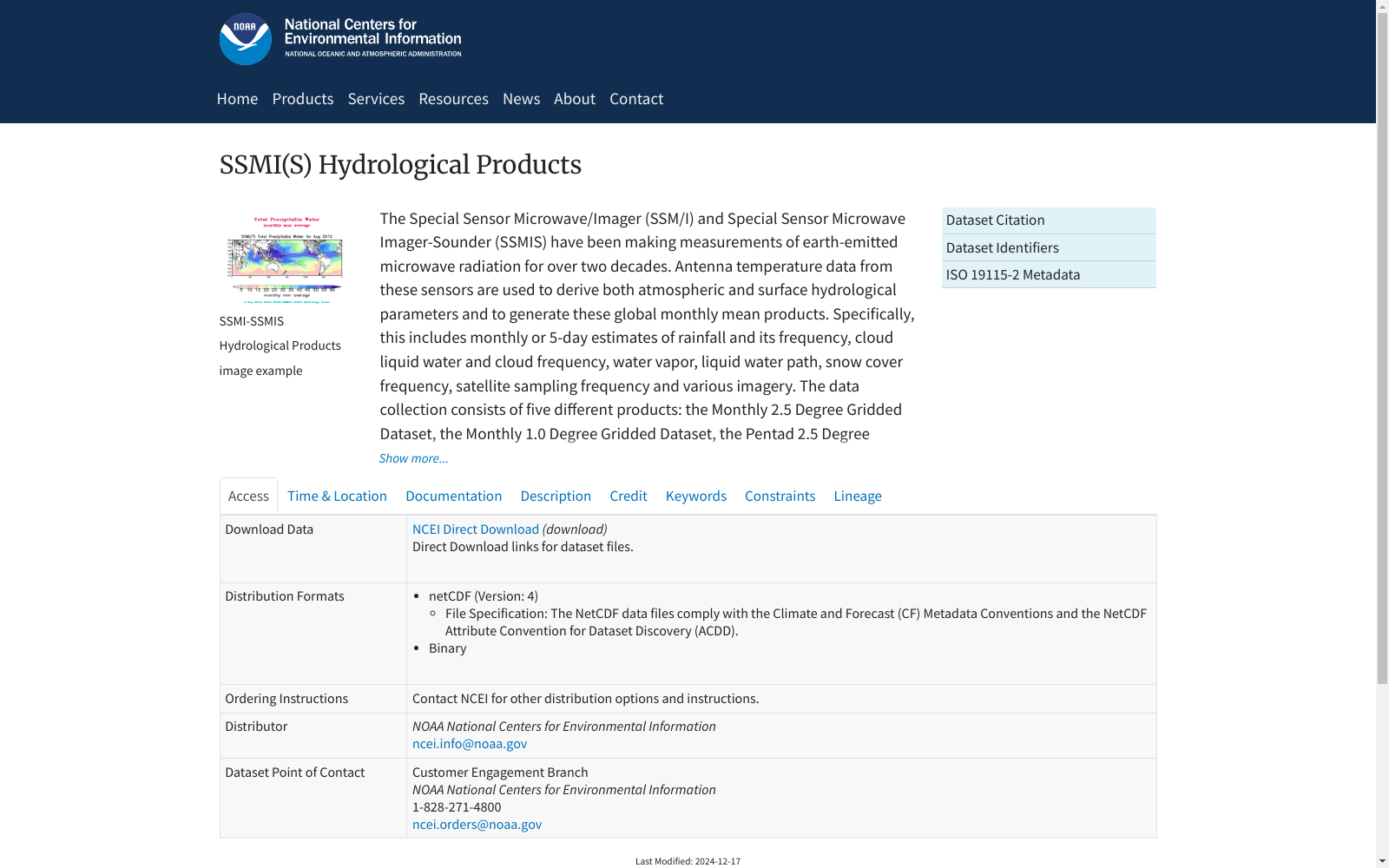Screen dimensions: 1389x868
Task: Click the ncei.orders@noaa.gov email link
Action: coord(477,825)
